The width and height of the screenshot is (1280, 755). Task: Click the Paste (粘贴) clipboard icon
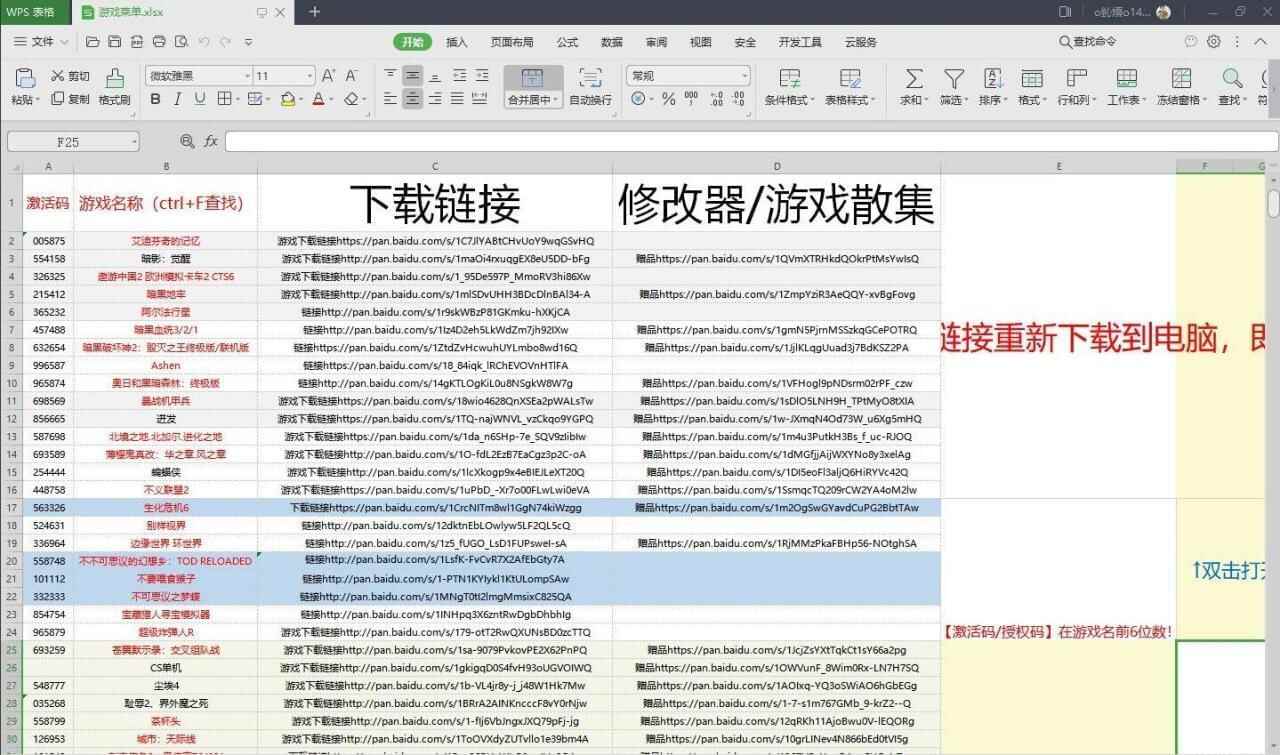pyautogui.click(x=25, y=79)
